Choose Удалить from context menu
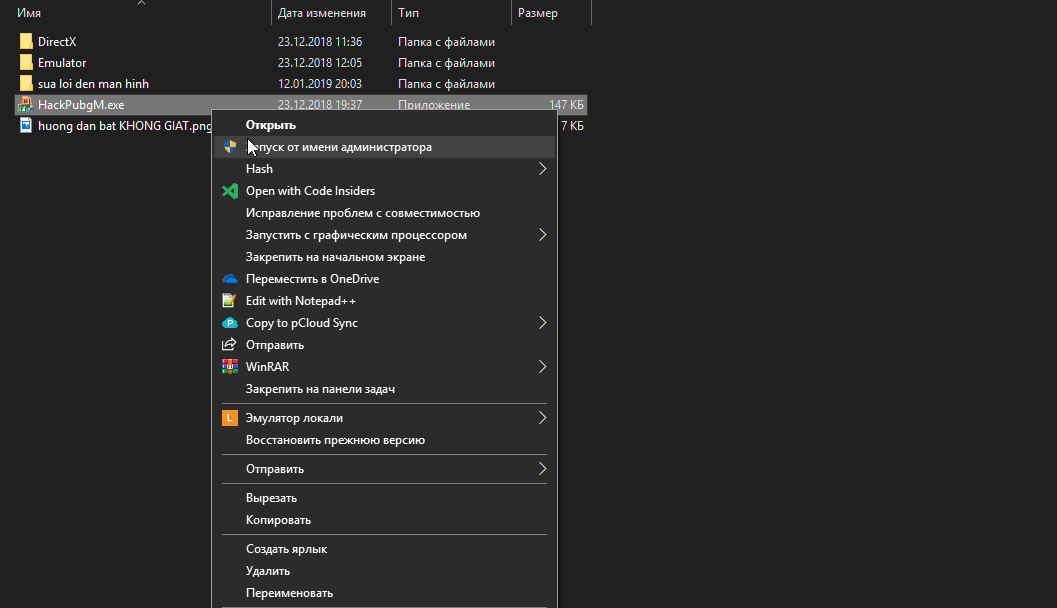 [x=384, y=571]
